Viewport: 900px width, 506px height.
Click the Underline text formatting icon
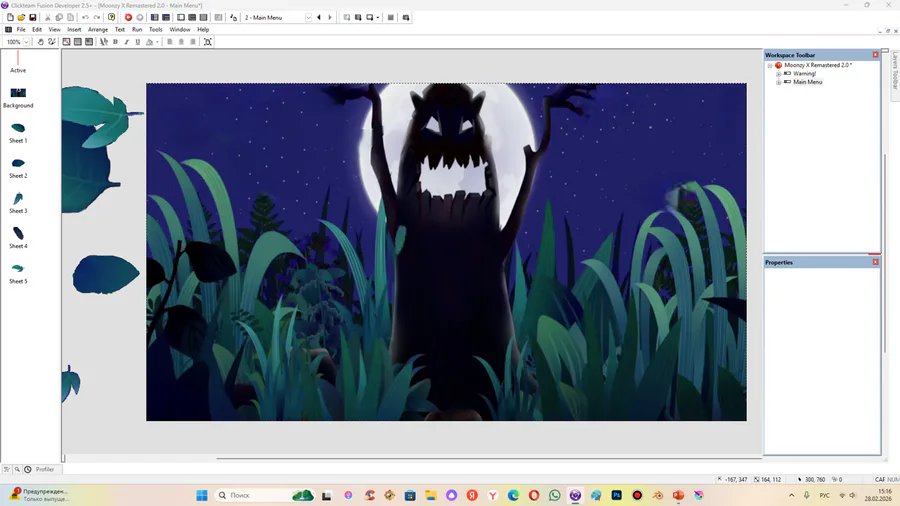[x=138, y=42]
